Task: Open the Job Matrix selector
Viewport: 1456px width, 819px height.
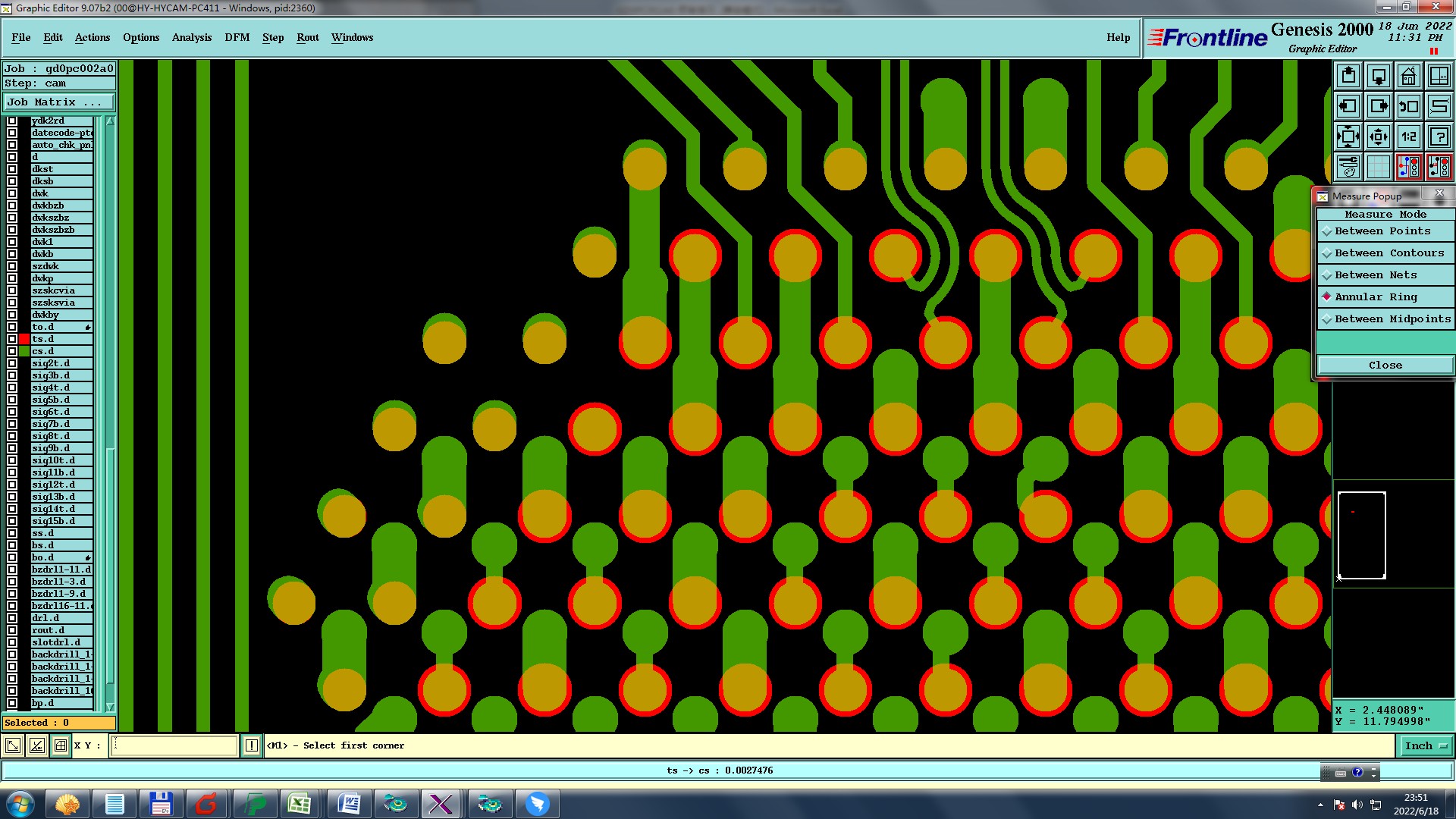Action: [58, 102]
